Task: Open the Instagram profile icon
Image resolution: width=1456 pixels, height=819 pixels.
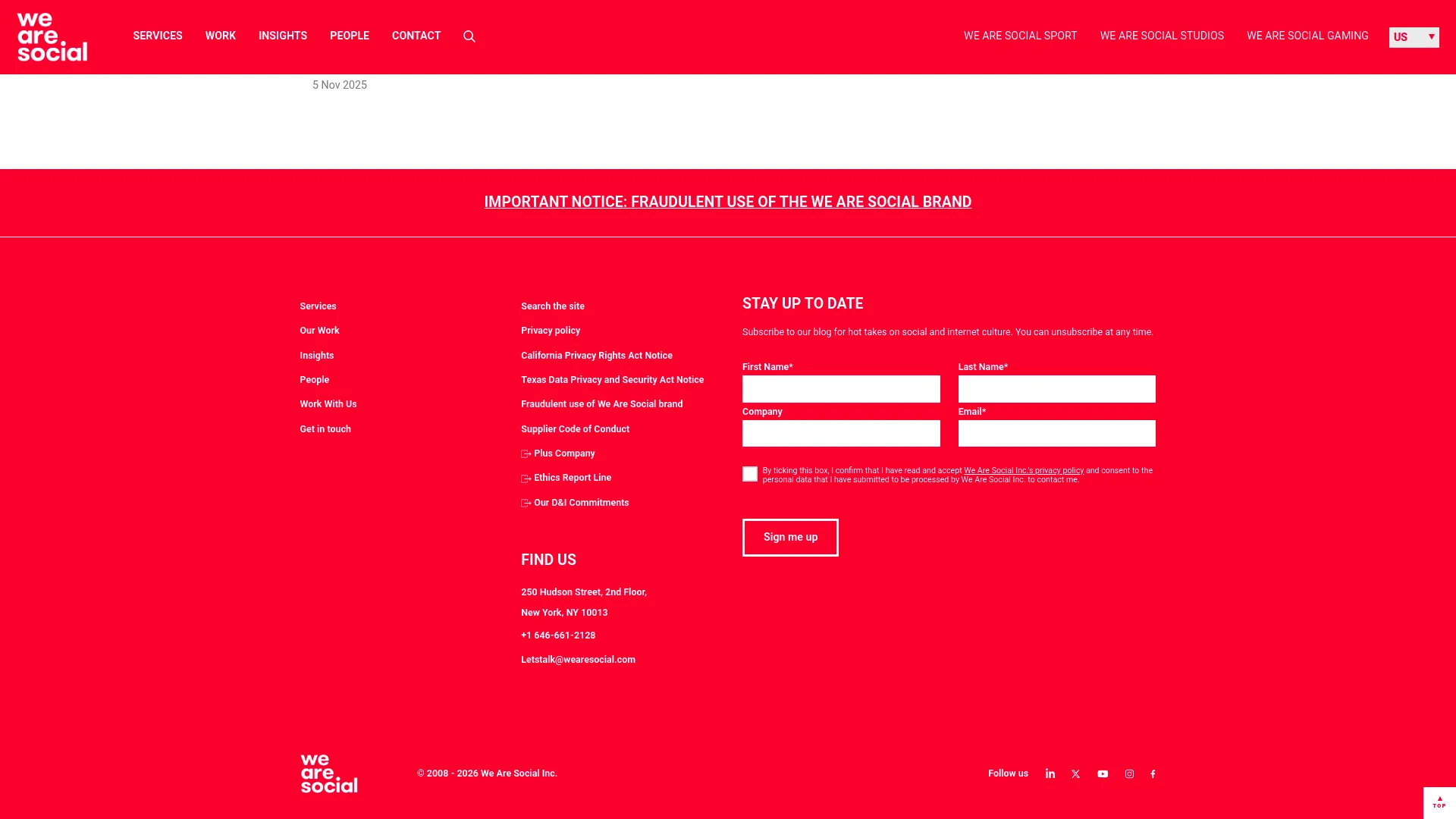Action: [1129, 773]
